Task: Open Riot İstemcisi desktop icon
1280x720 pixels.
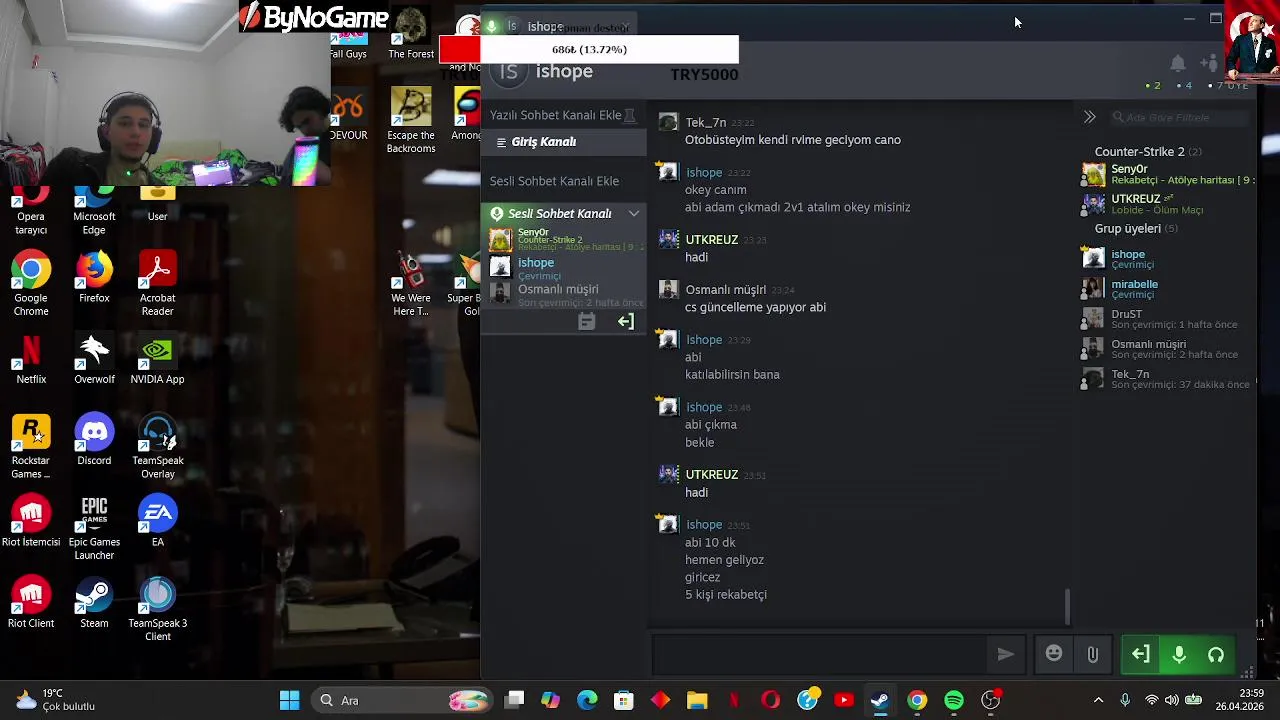Action: (x=31, y=522)
